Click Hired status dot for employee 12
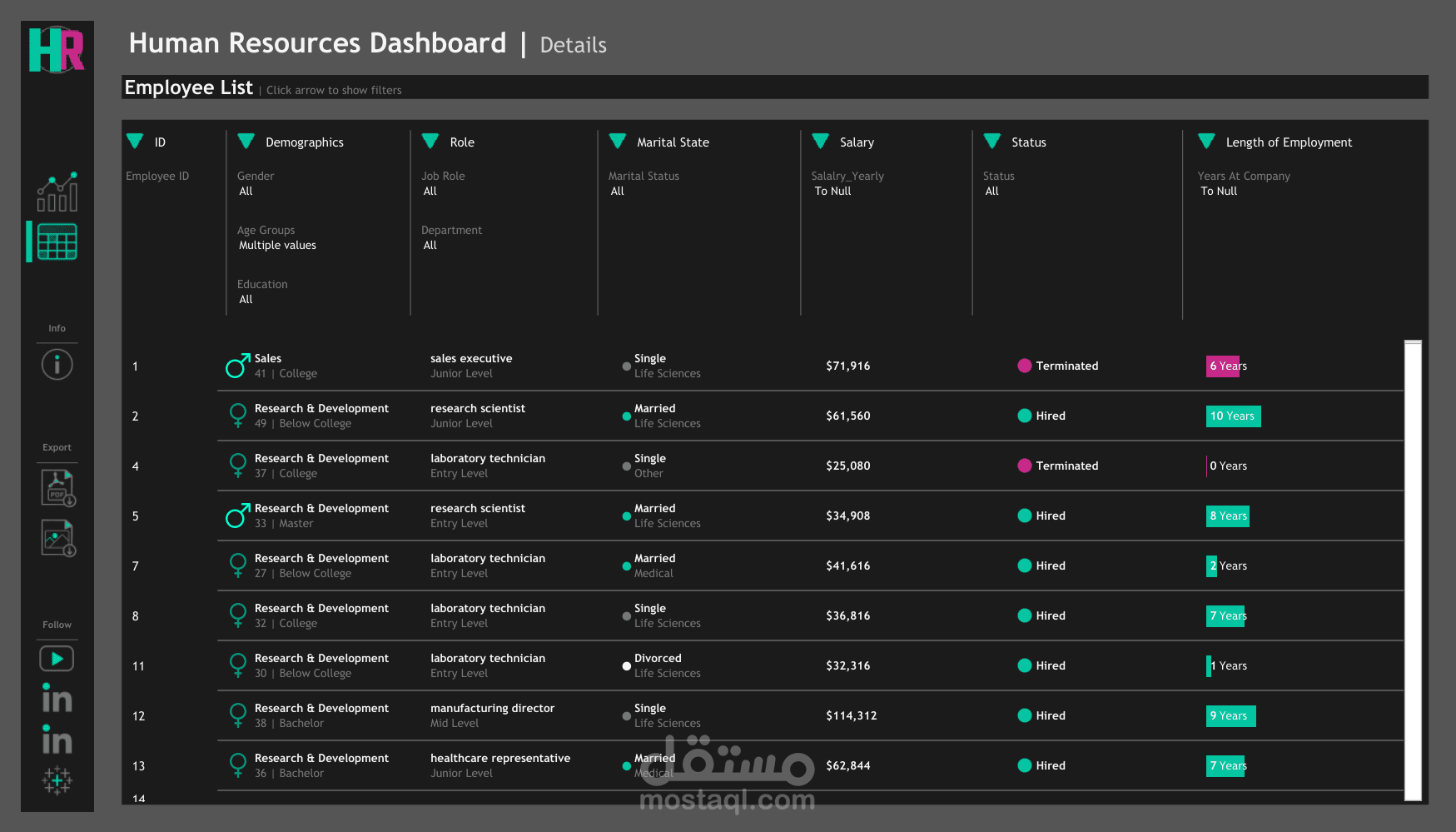 [x=1025, y=715]
